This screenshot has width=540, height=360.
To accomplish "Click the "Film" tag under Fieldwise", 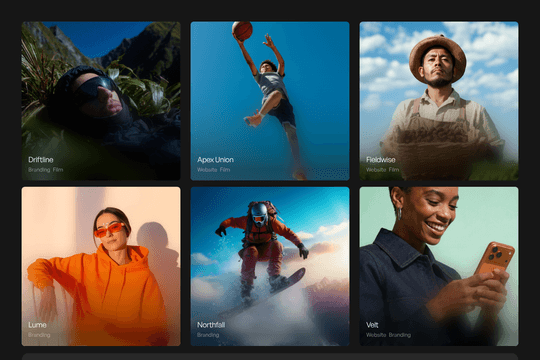I will pyautogui.click(x=394, y=169).
